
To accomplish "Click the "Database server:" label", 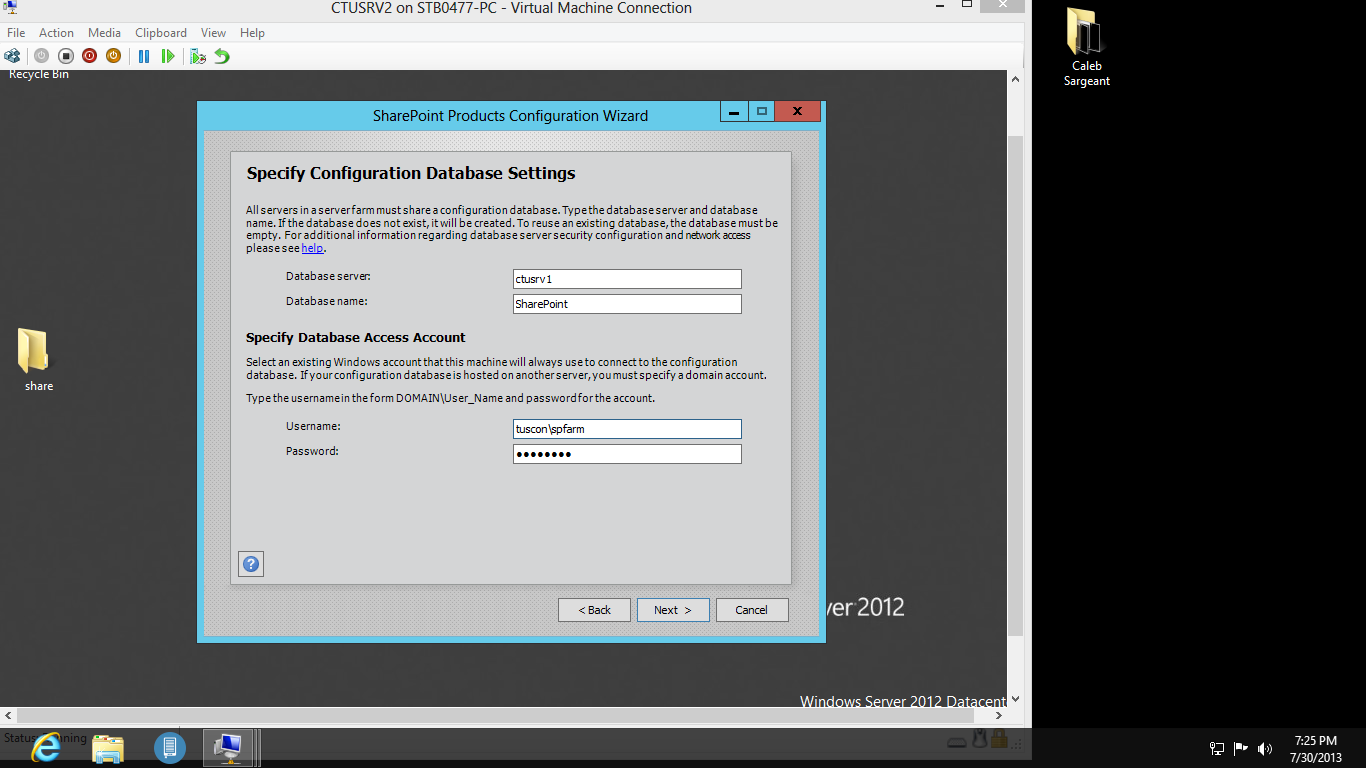I will coord(329,276).
